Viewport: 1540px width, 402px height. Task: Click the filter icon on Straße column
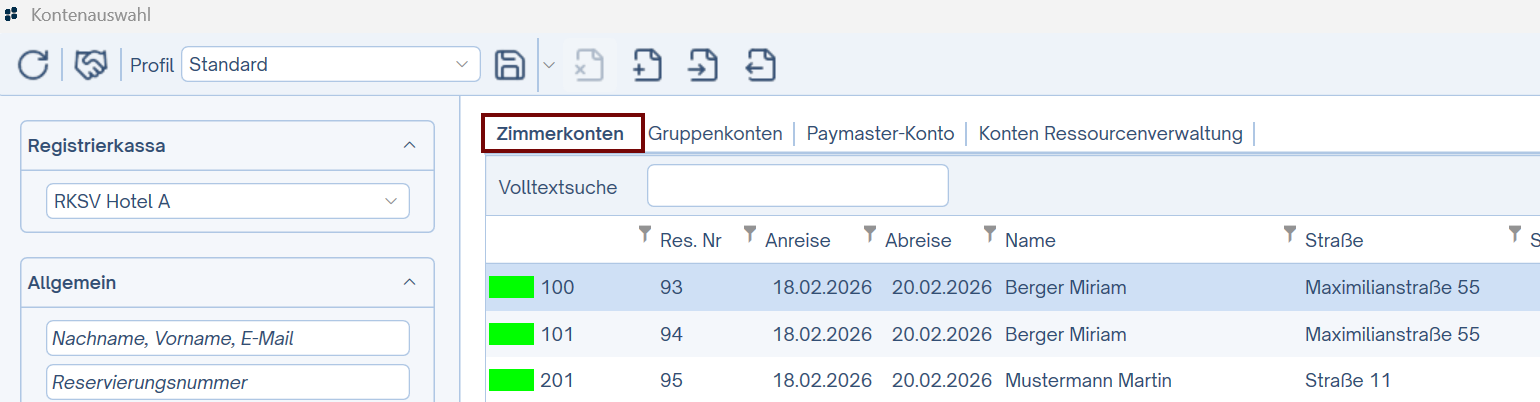[x=1290, y=235]
